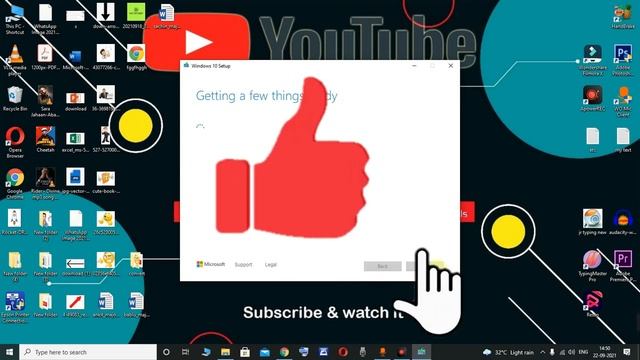Select the jr typing new icon
This screenshot has height=360, width=640.
tap(593, 222)
